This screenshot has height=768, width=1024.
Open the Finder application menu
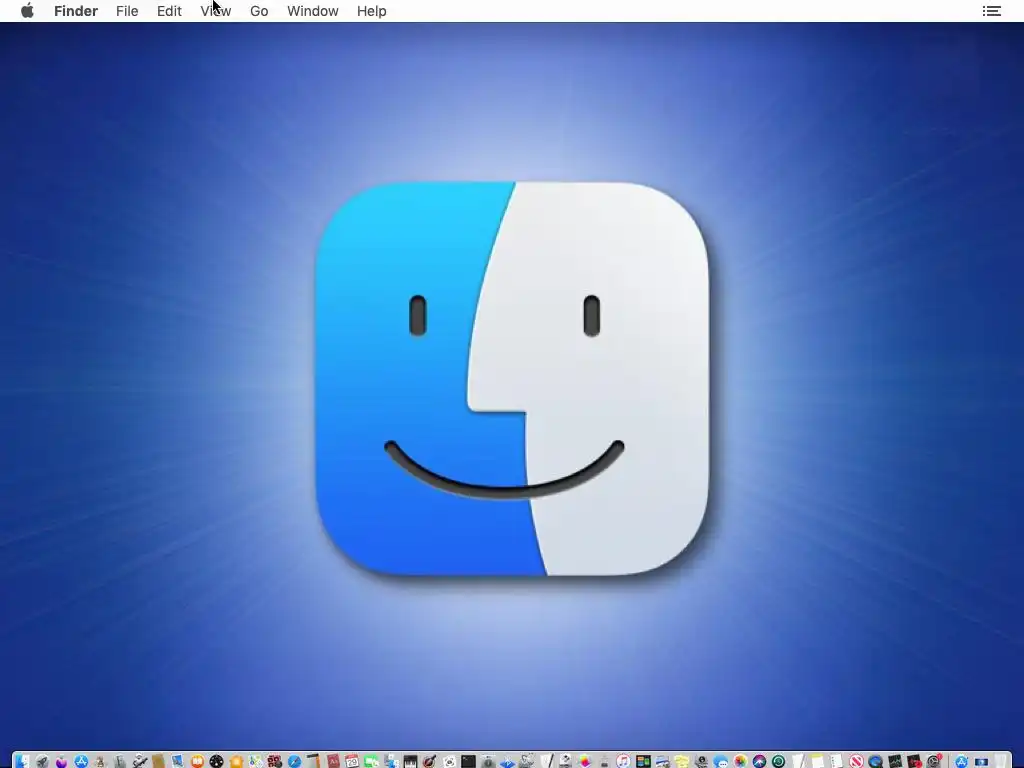point(76,11)
